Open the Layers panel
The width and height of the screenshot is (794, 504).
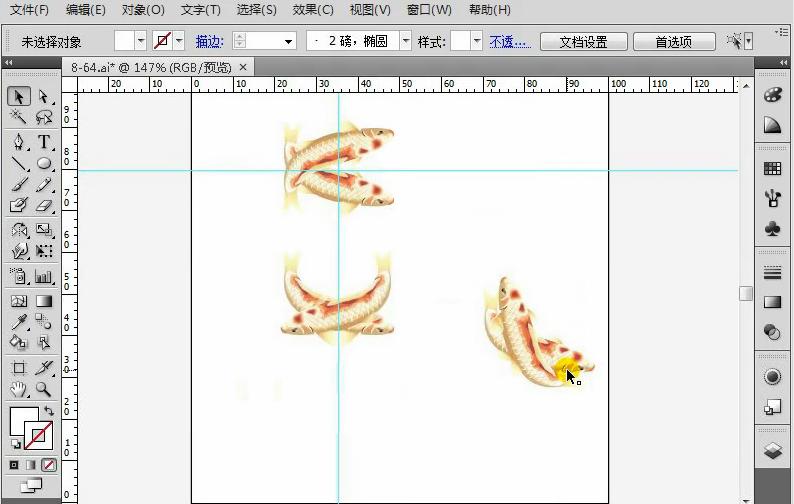[772, 450]
